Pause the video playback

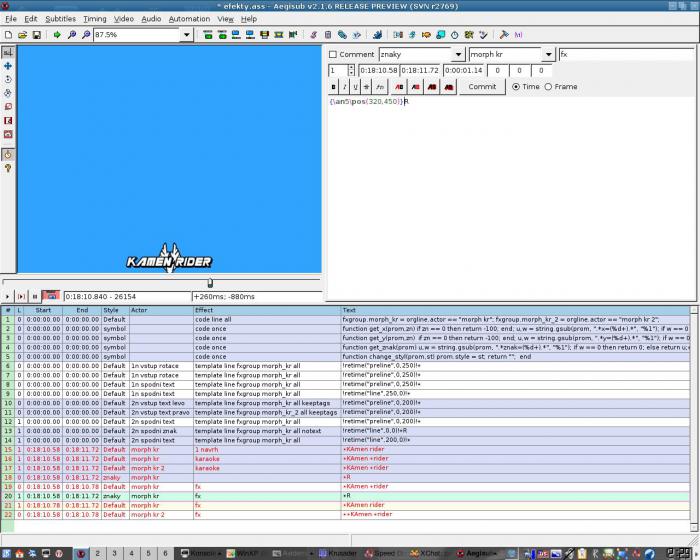(35, 297)
